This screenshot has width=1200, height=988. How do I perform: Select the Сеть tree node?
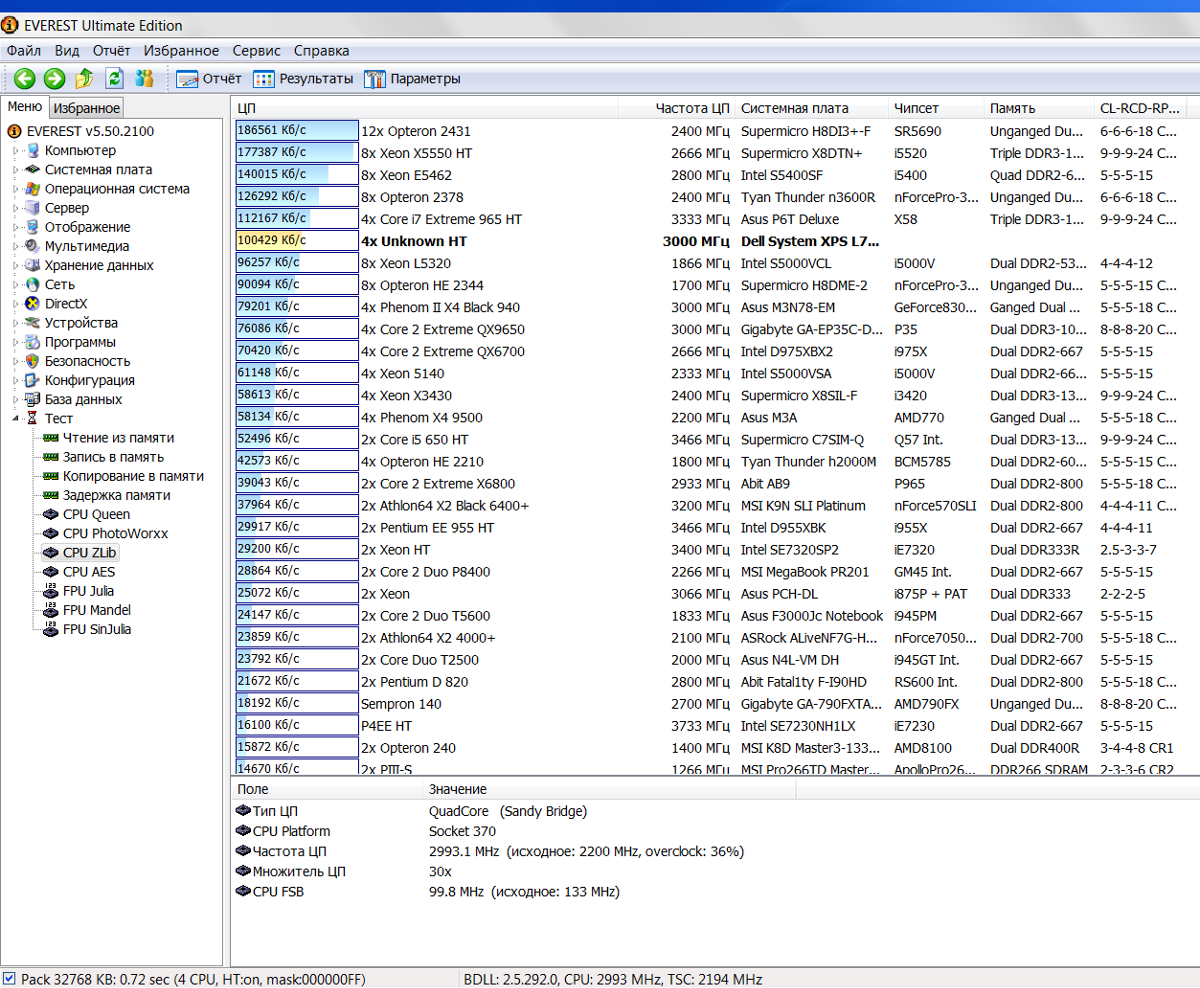click(60, 284)
